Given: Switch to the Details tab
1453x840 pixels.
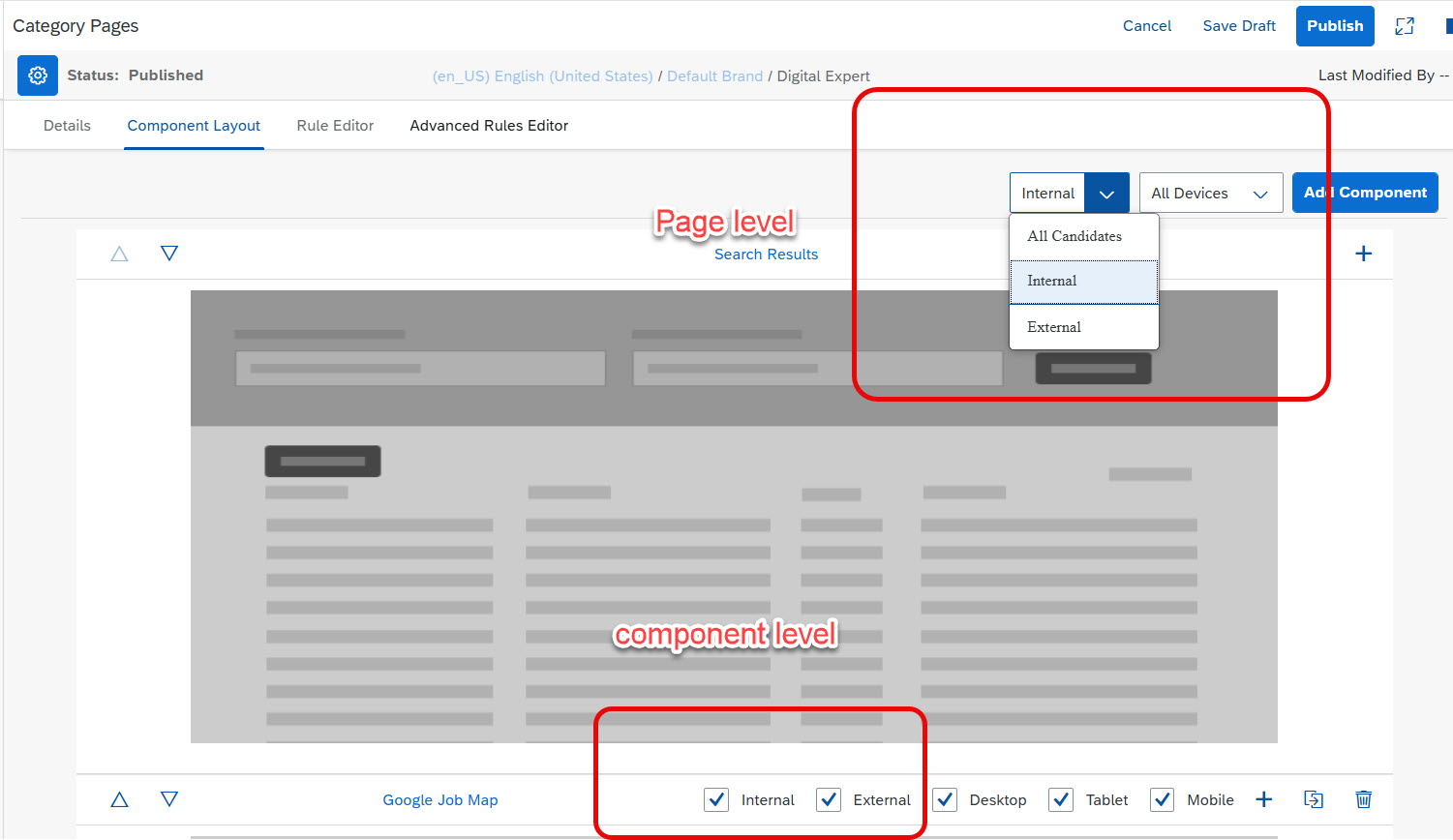Looking at the screenshot, I should (x=67, y=126).
